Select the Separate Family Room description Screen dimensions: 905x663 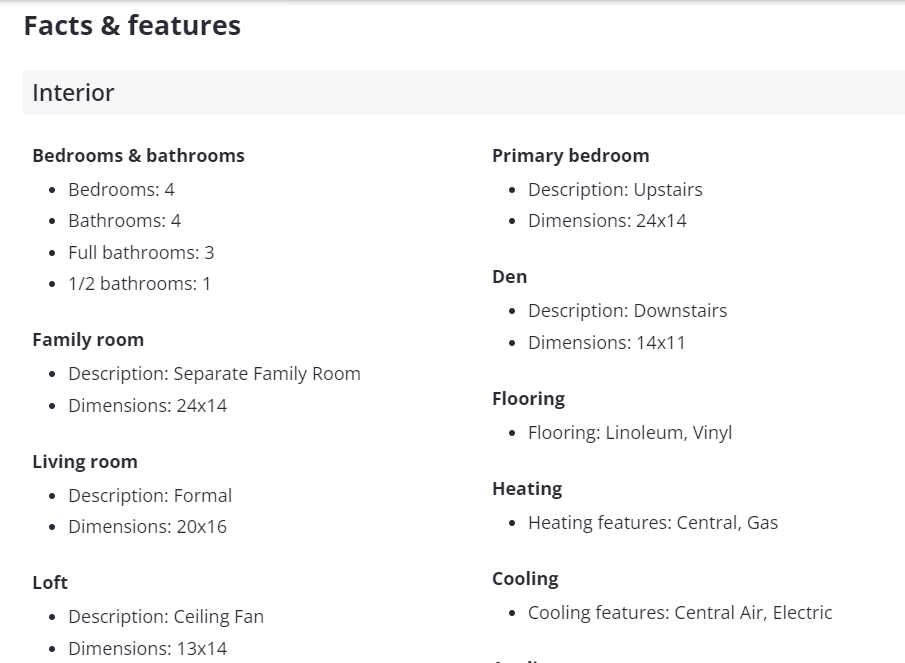[x=214, y=373]
